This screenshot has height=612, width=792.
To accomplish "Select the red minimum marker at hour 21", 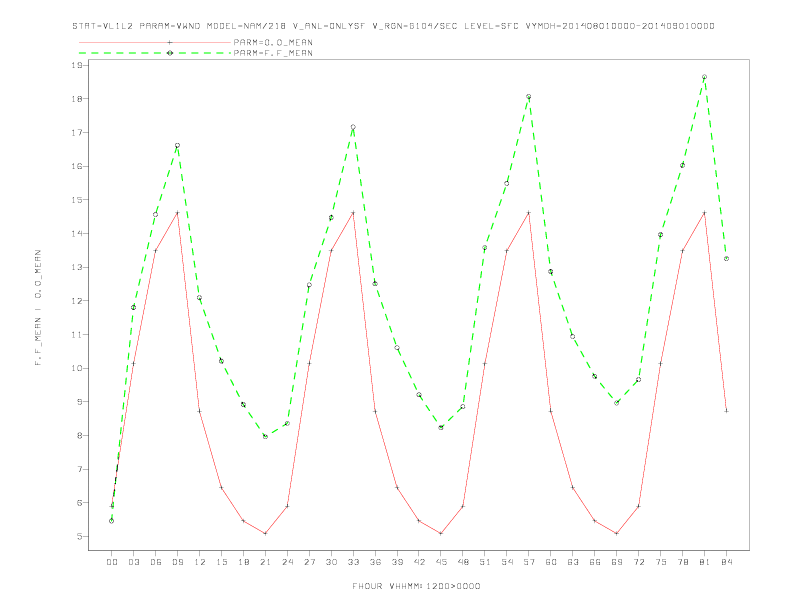I will (265, 533).
